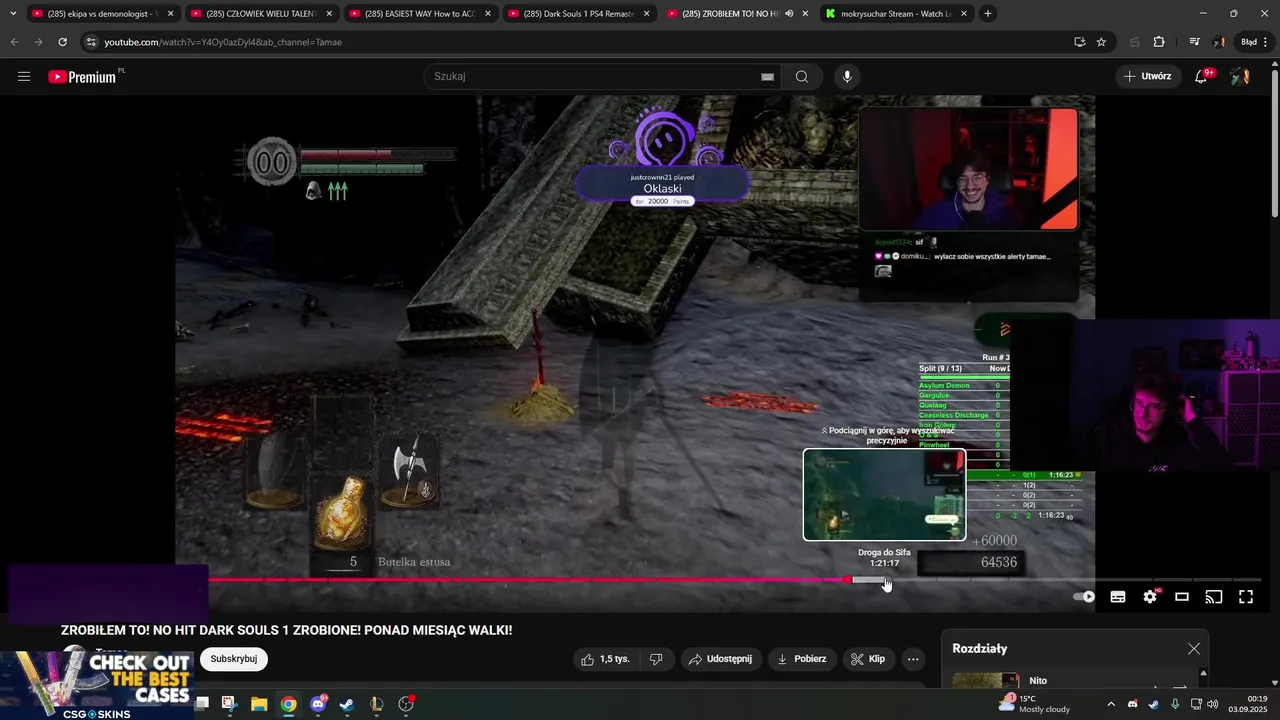Viewport: 1280px width, 720px height.
Task: Click the Klip button
Action: (868, 659)
